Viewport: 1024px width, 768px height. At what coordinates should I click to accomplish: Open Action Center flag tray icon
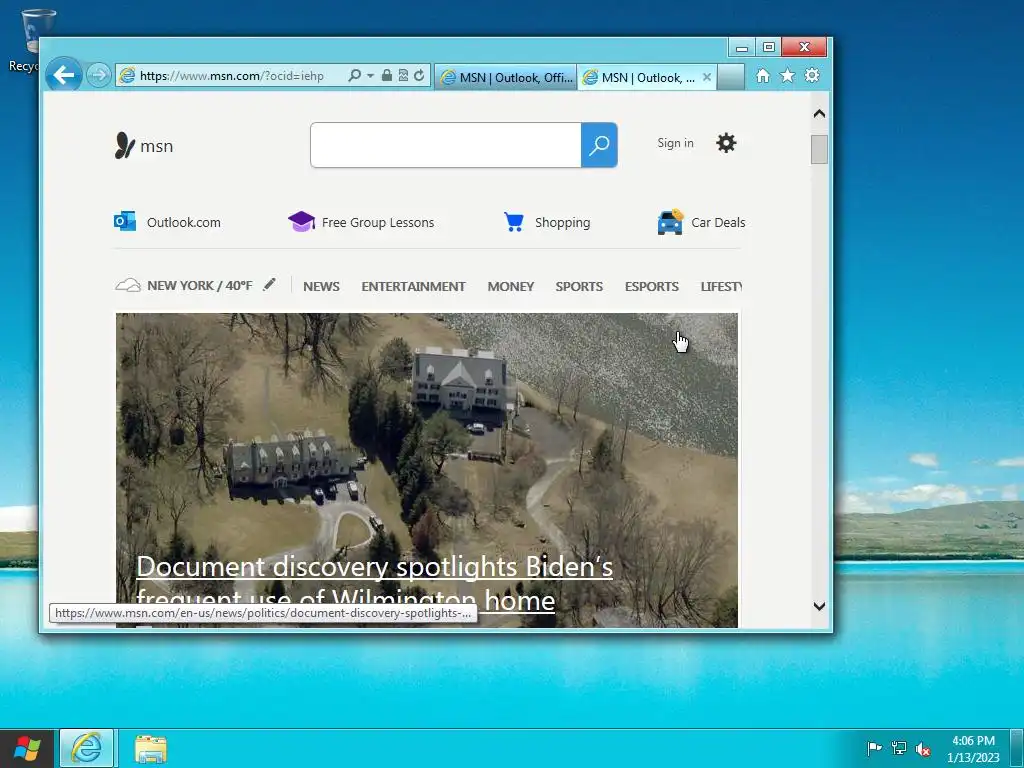coord(874,748)
